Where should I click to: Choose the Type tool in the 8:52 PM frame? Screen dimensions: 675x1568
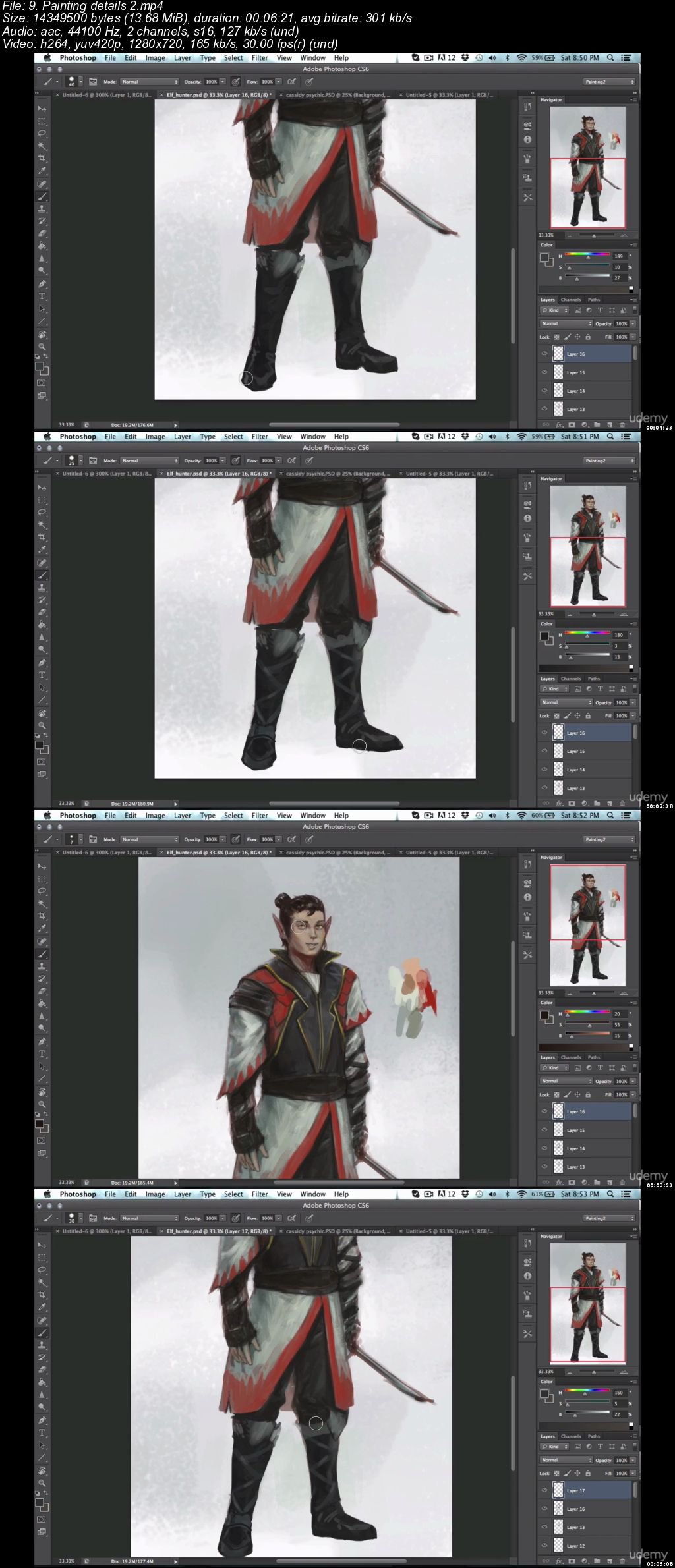click(x=42, y=1053)
